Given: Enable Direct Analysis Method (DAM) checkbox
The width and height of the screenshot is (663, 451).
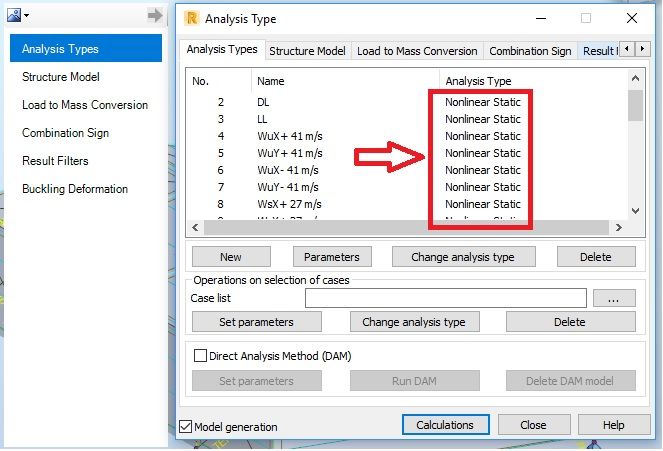Looking at the screenshot, I should point(200,356).
